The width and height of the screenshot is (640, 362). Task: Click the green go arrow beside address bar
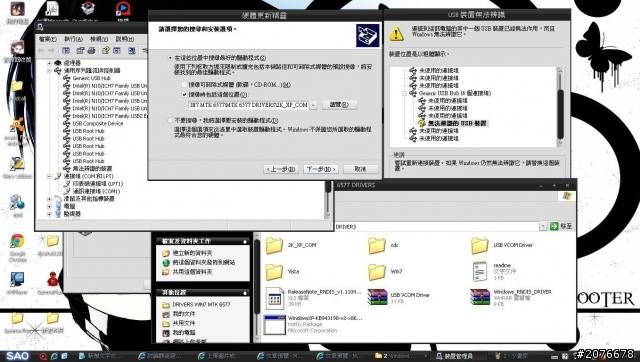tap(554, 226)
